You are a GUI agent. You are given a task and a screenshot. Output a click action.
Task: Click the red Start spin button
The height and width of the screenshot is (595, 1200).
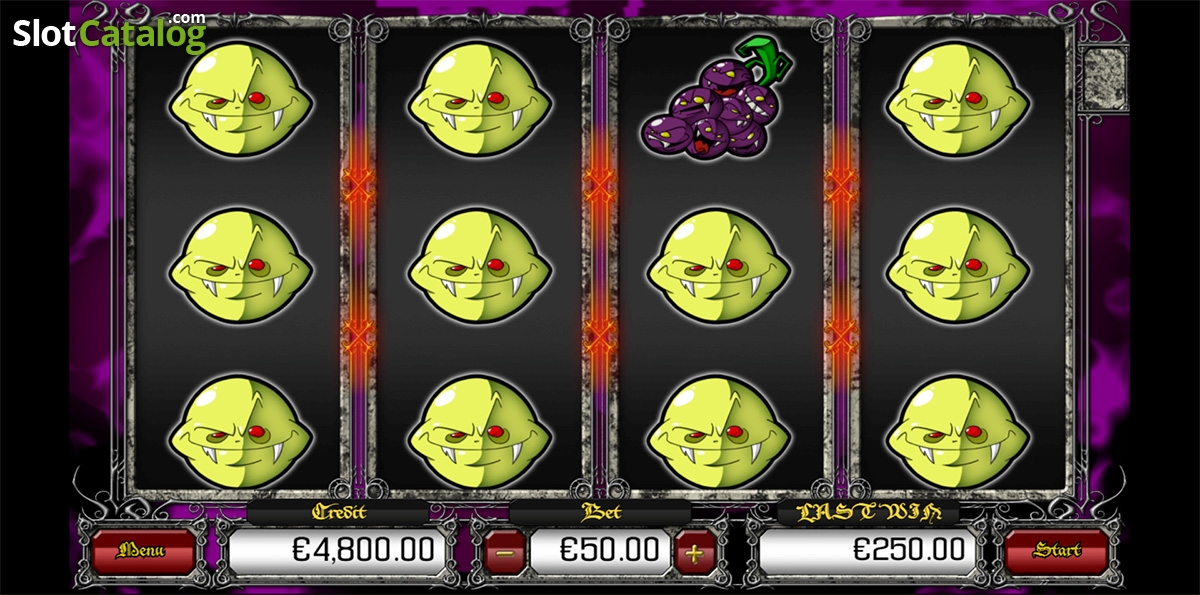pos(1057,550)
